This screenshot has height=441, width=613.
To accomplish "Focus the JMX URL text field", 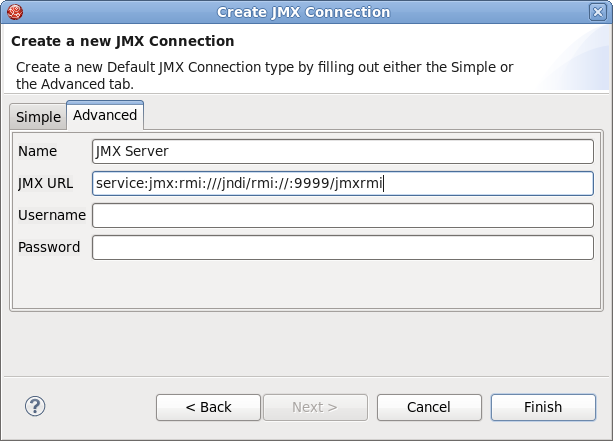I will (x=342, y=183).
